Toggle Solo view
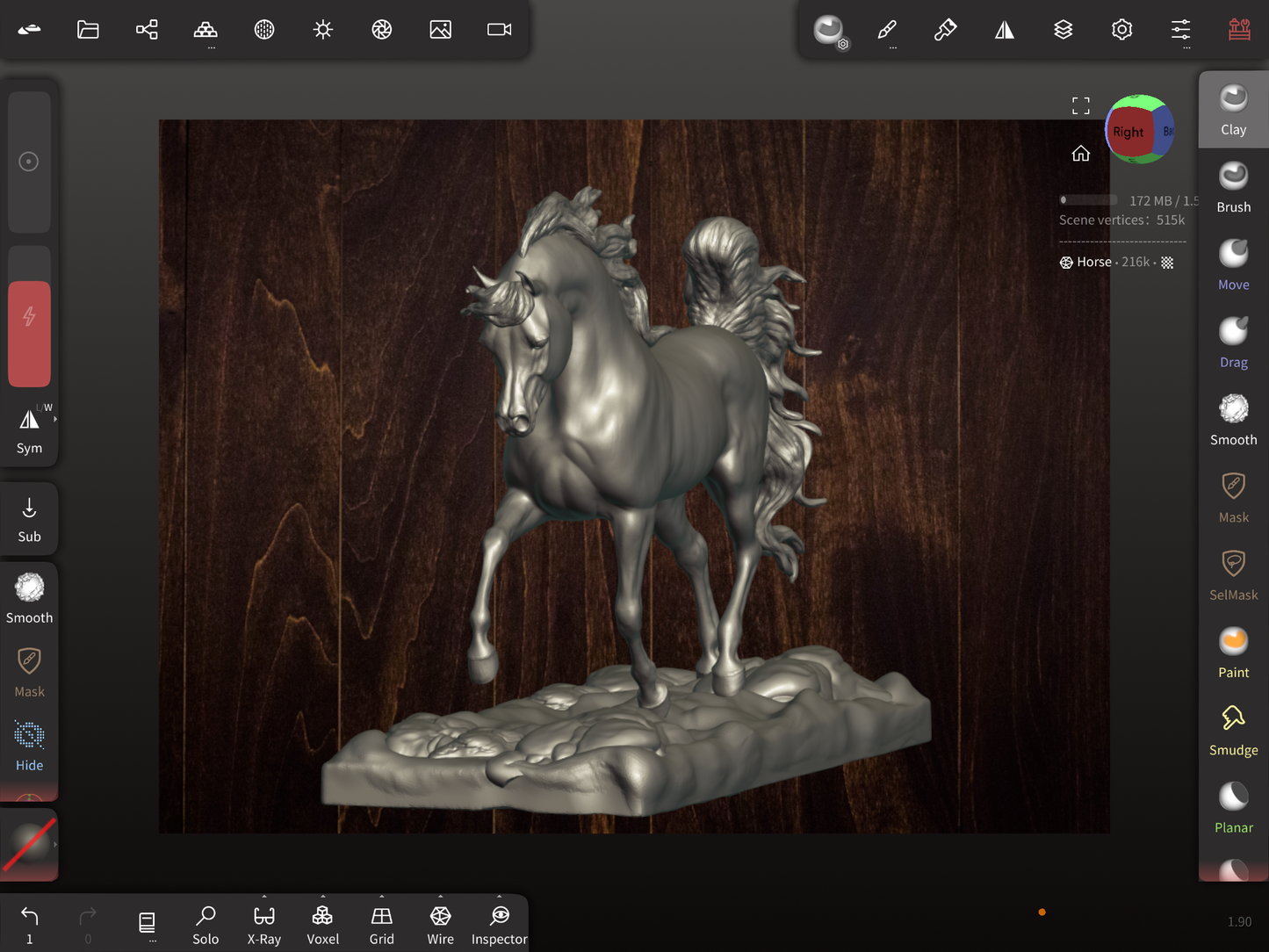Screen dimensions: 1269x952 (x=205, y=925)
